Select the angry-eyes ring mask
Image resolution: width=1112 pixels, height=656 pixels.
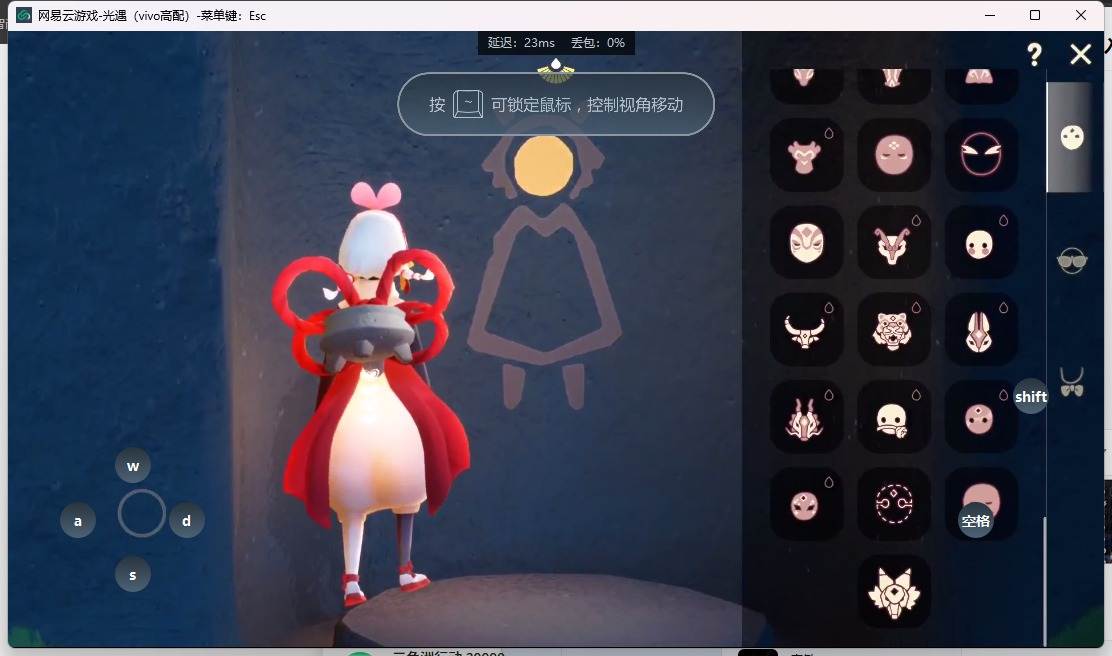(x=981, y=155)
